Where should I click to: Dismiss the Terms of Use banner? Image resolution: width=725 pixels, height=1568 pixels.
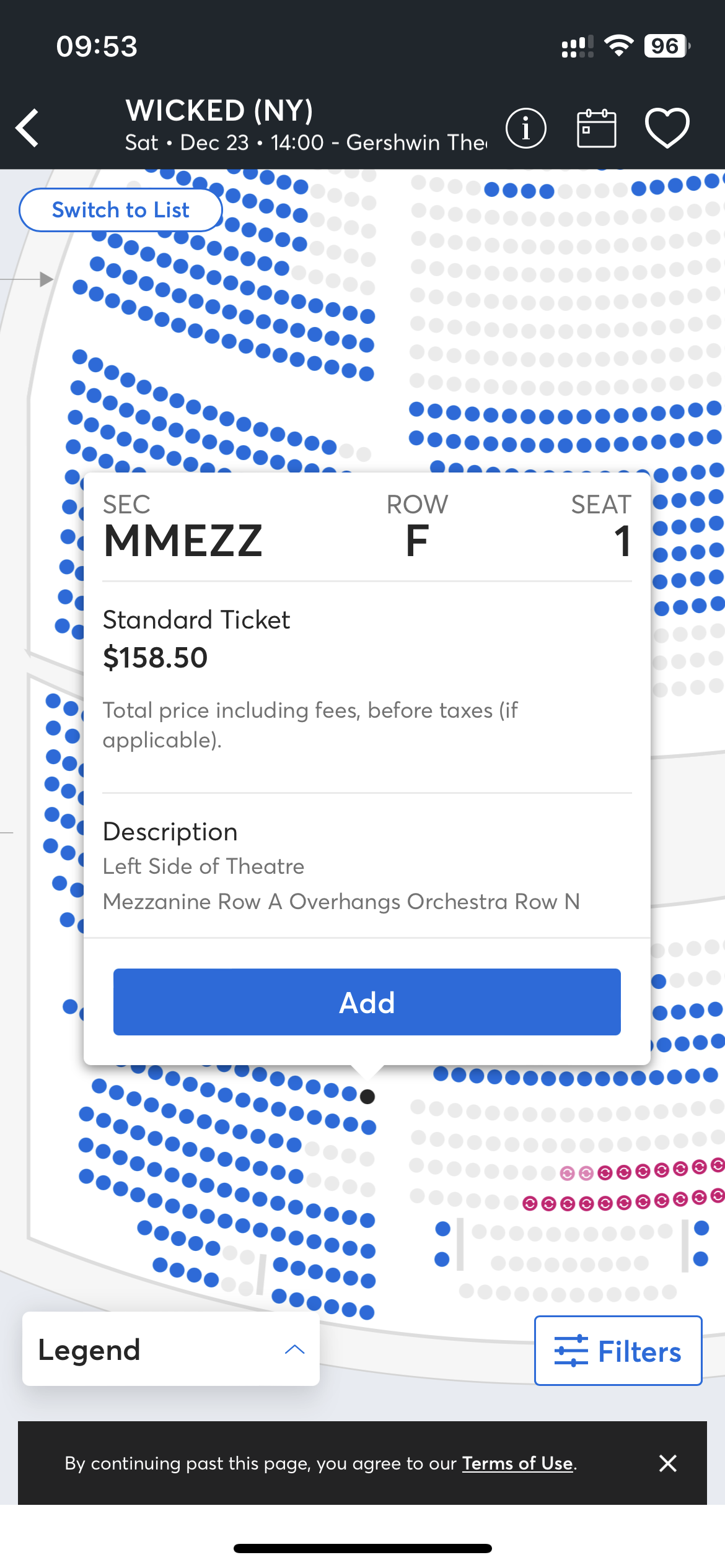[667, 1463]
